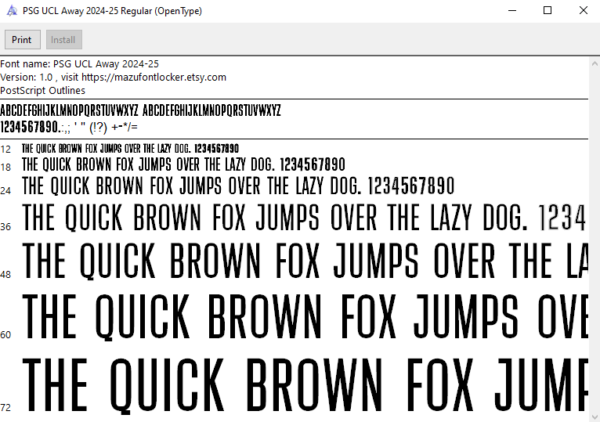Click the size label 18
The image size is (600, 422).
pos(6,167)
